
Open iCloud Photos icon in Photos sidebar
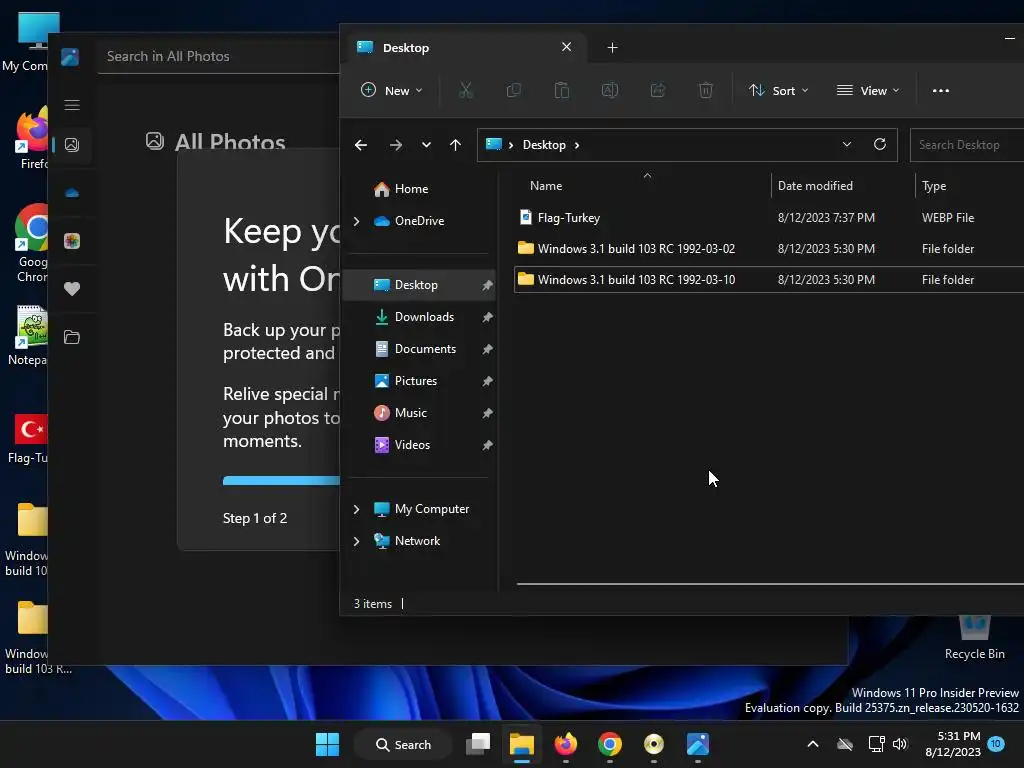coord(72,241)
